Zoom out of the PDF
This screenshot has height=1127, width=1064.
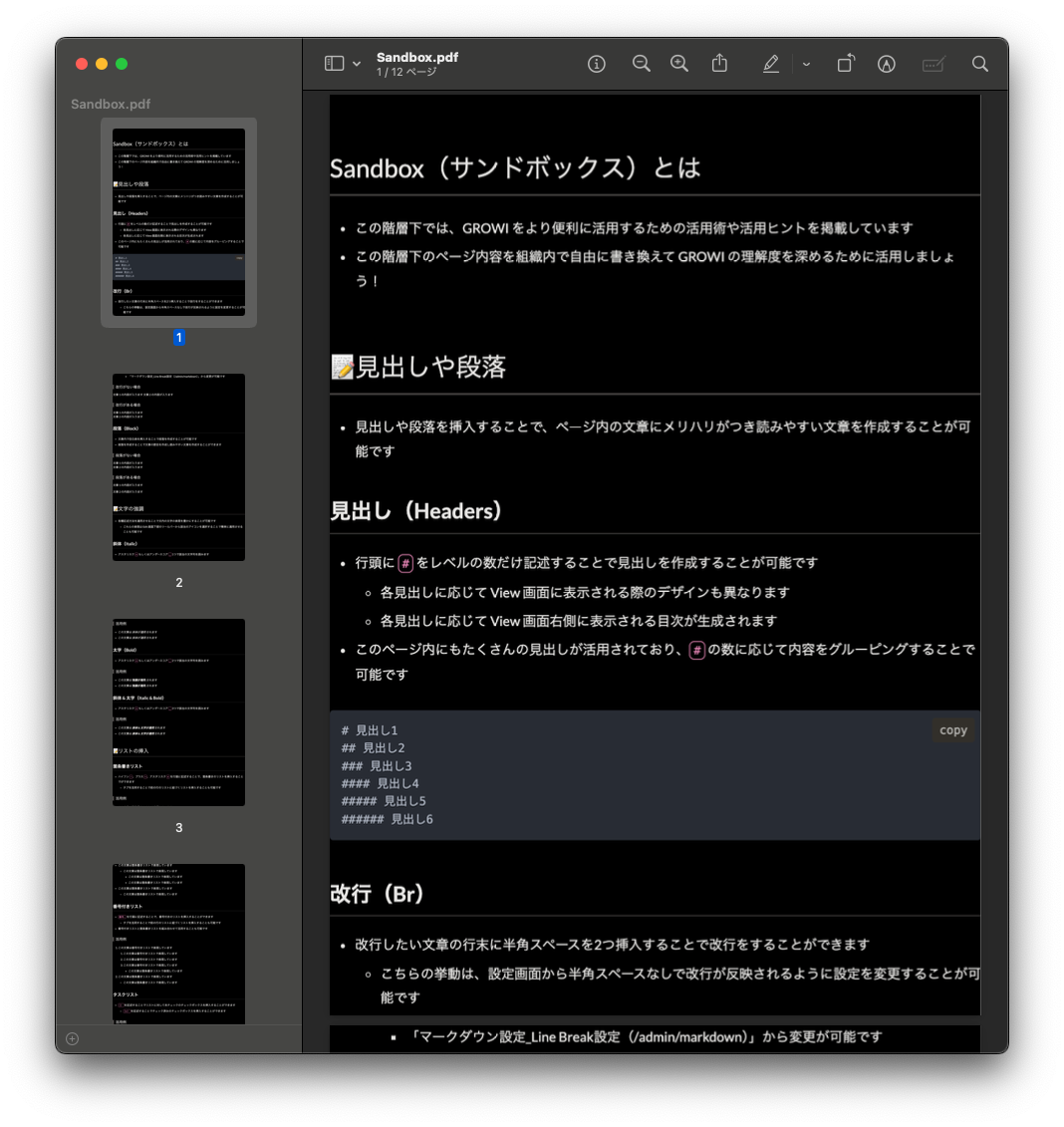point(641,64)
